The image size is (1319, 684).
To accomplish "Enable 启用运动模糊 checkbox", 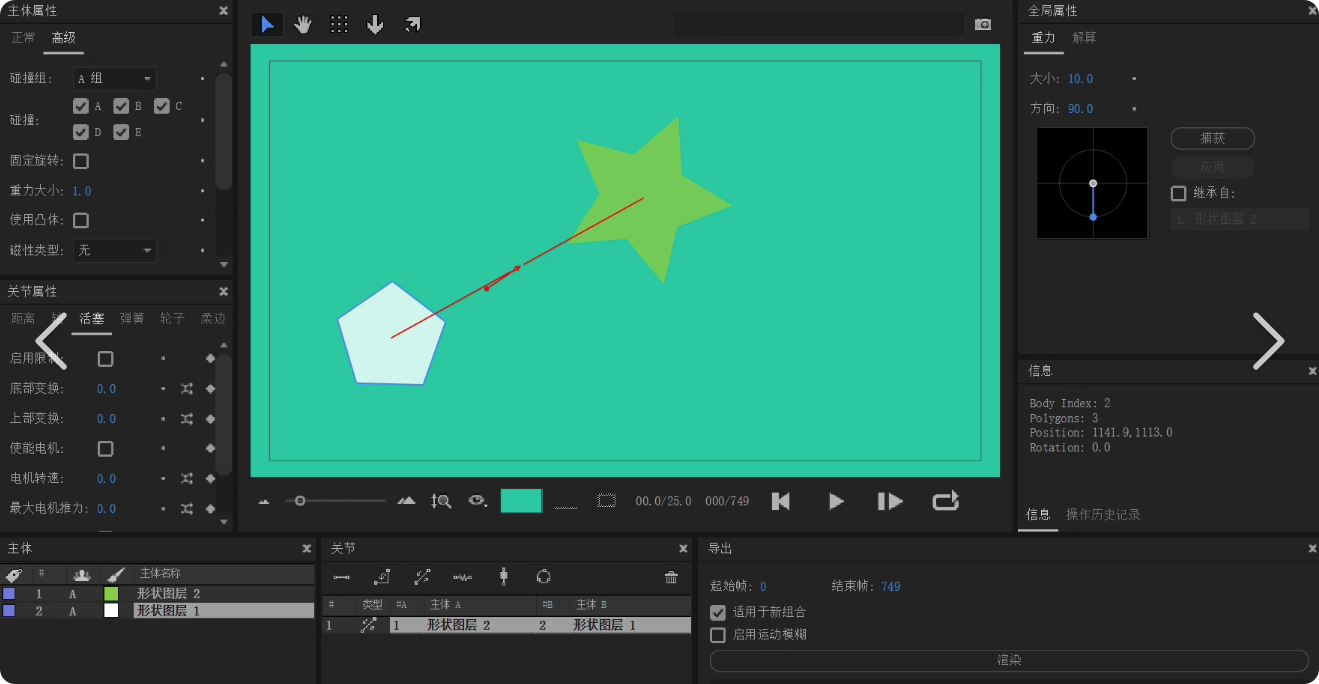I will [717, 635].
